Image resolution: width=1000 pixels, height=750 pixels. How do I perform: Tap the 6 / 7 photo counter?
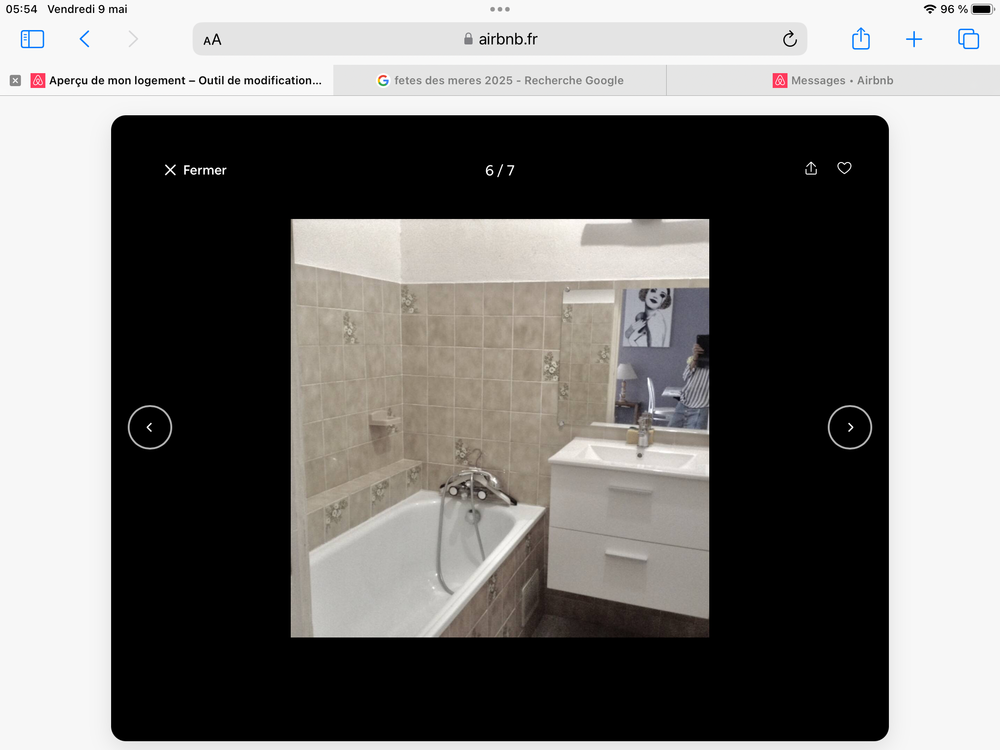tap(500, 170)
